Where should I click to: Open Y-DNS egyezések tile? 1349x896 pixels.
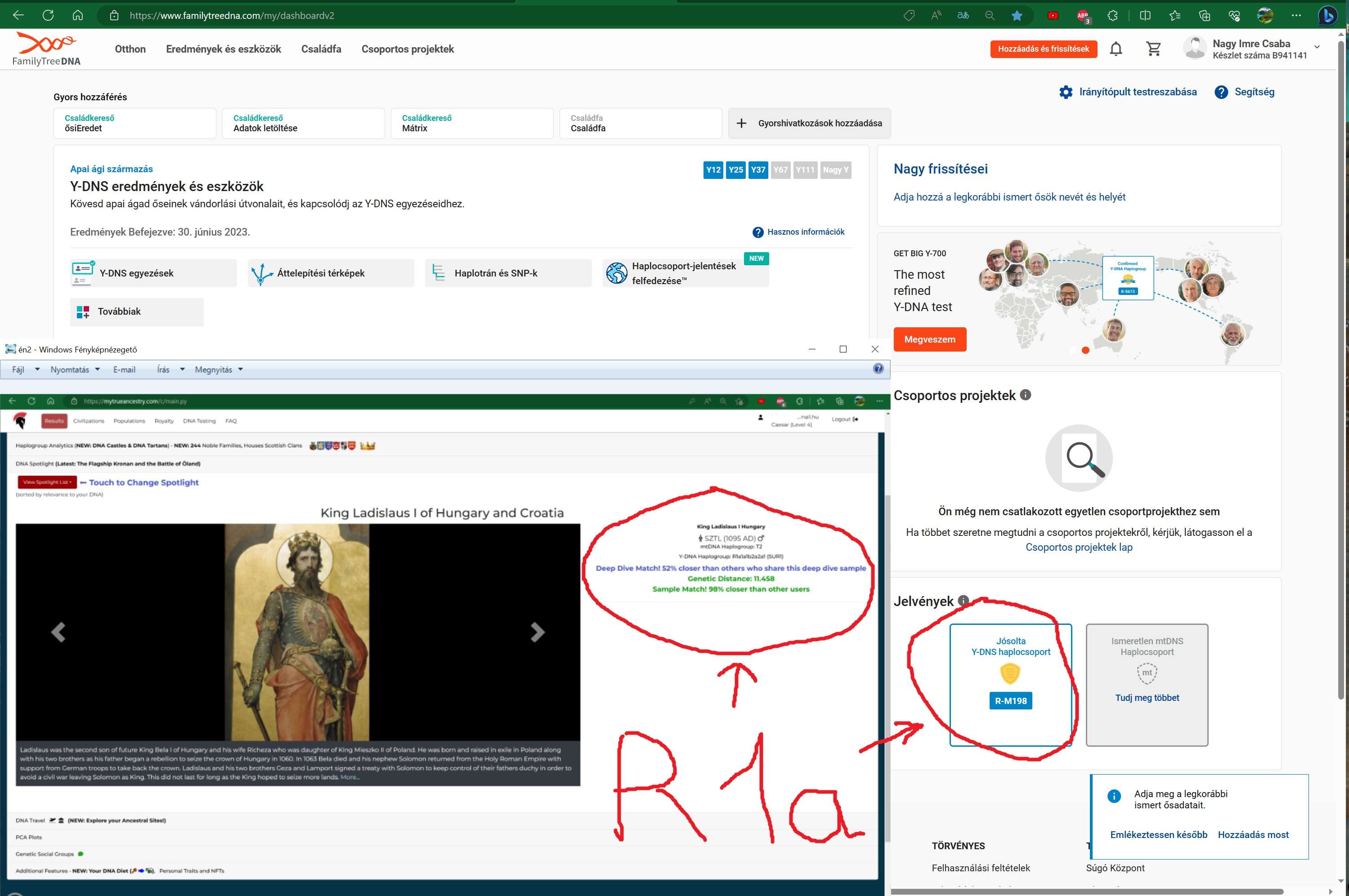(153, 273)
